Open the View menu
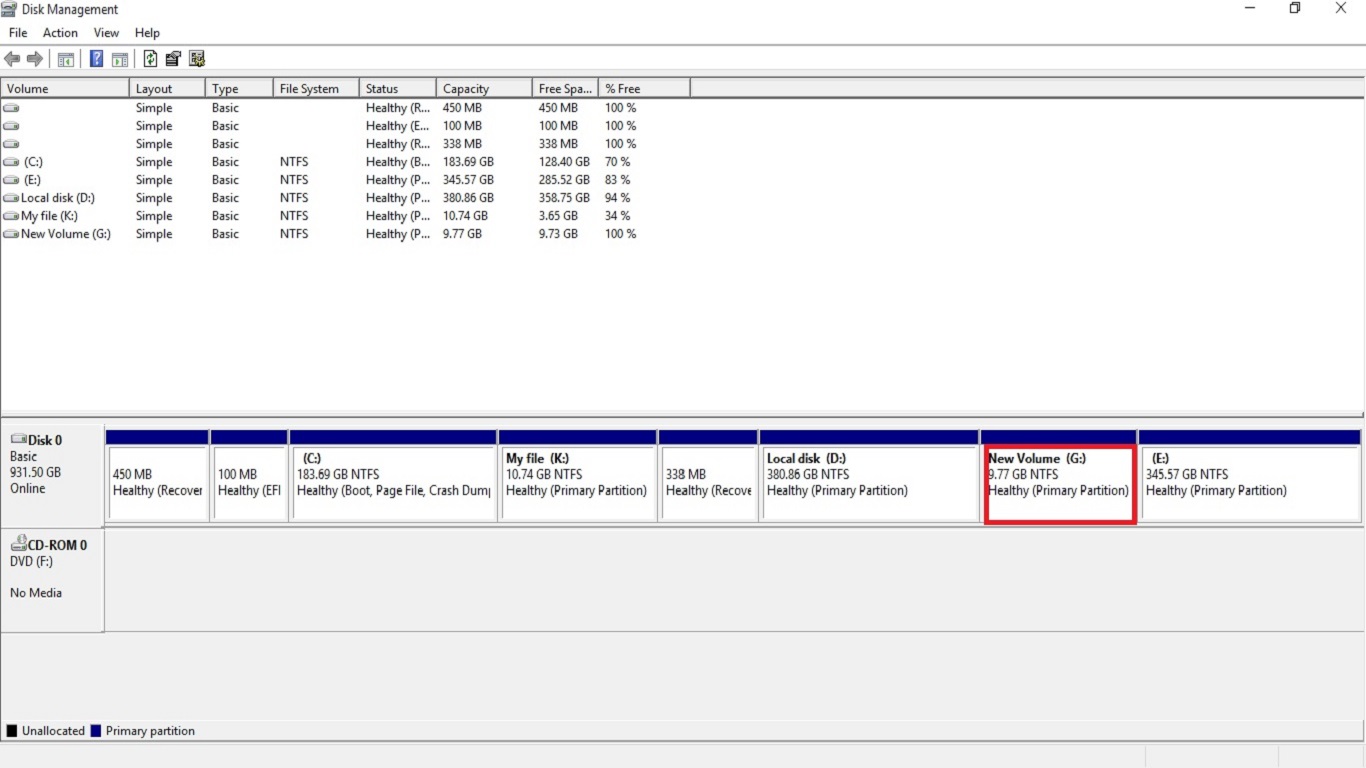The width and height of the screenshot is (1366, 768). 106,33
